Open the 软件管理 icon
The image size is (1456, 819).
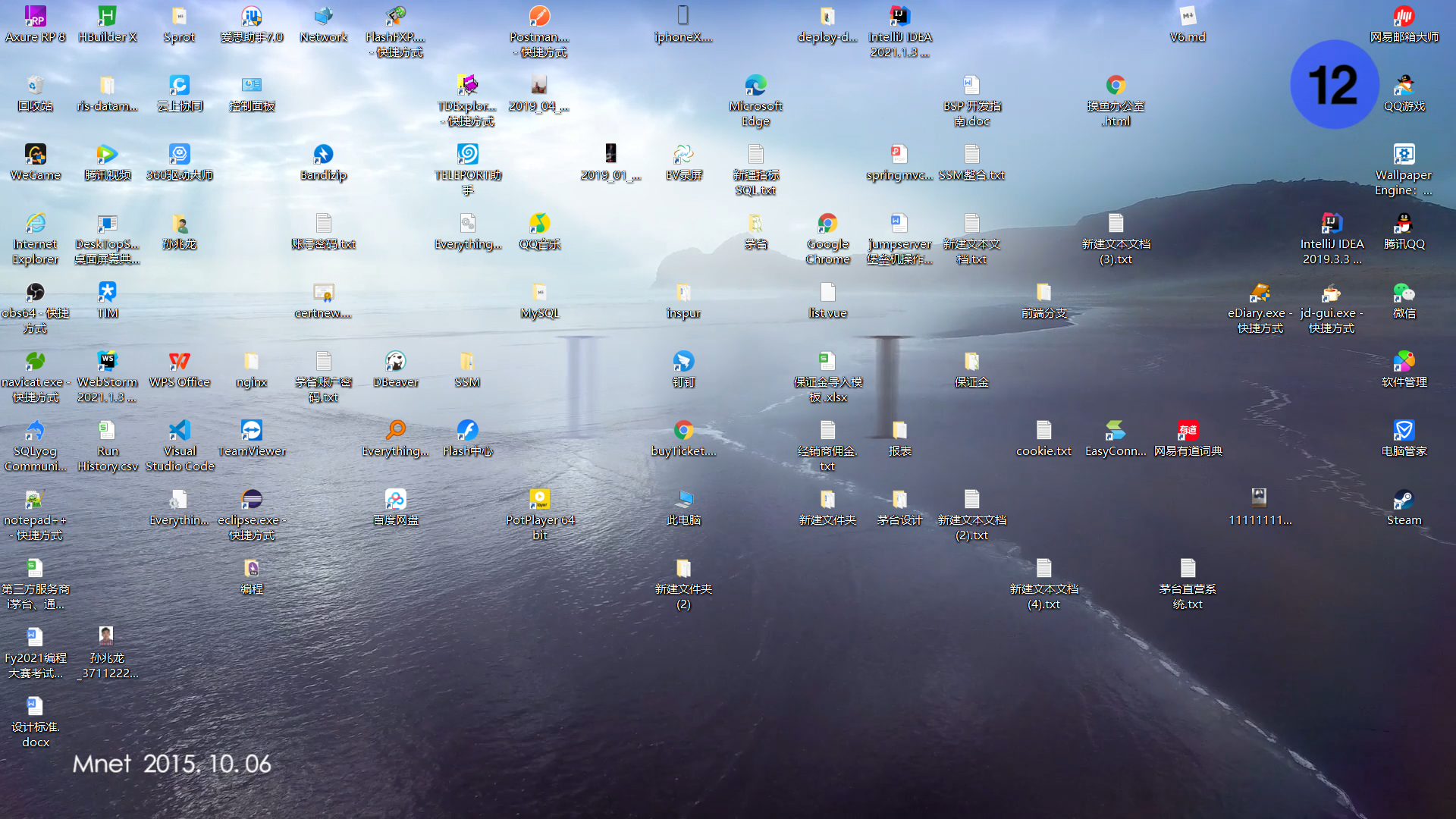pos(1404,370)
